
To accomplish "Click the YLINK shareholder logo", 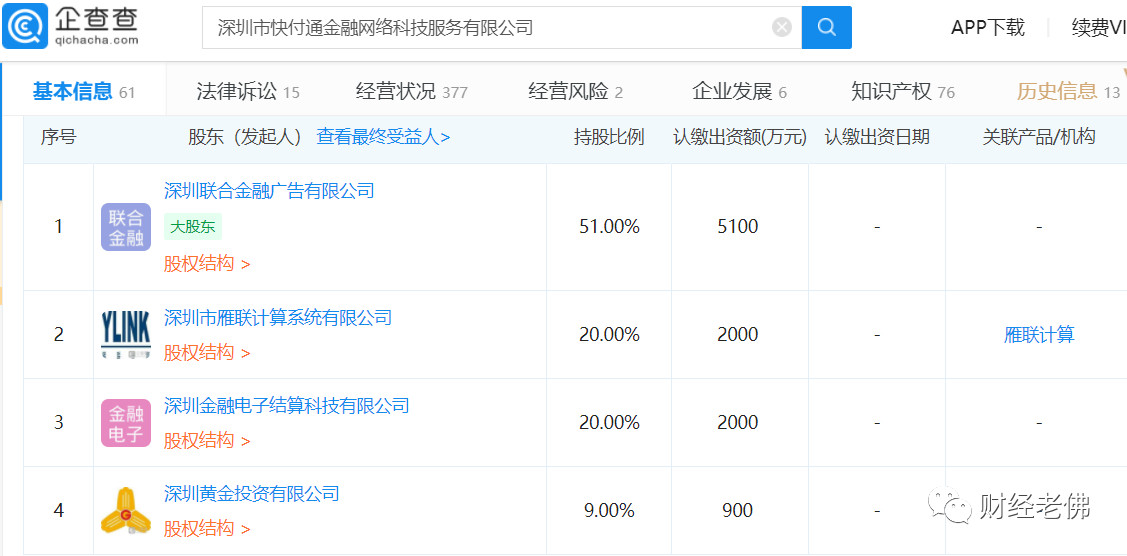I will 126,335.
